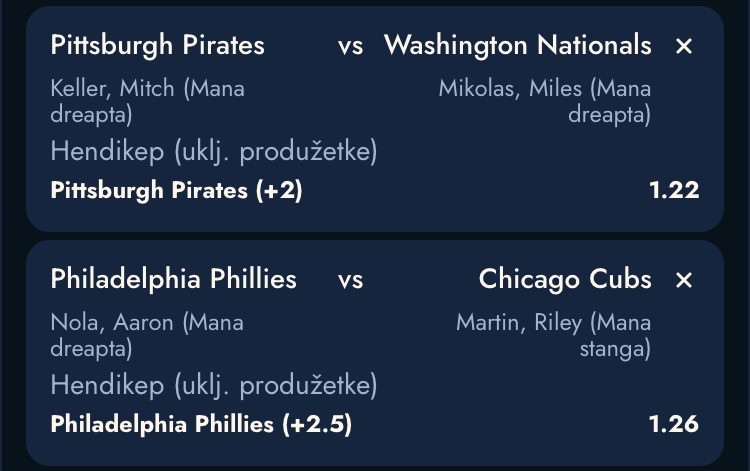Click empty area left of 1.26 odds
The image size is (750, 471).
click(500, 424)
